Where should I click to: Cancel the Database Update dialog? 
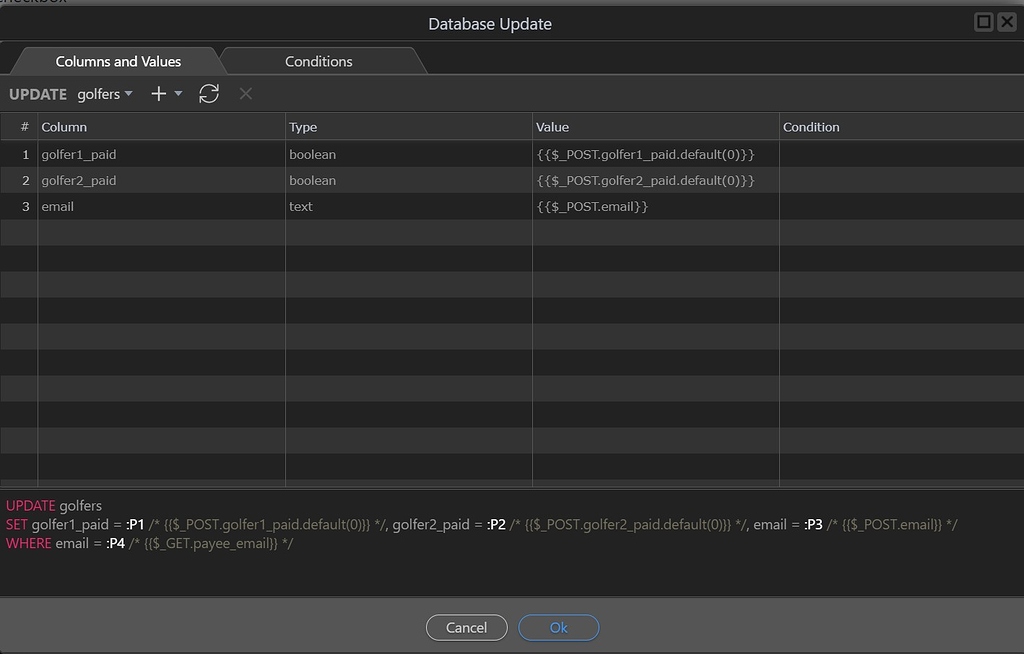pyautogui.click(x=466, y=628)
